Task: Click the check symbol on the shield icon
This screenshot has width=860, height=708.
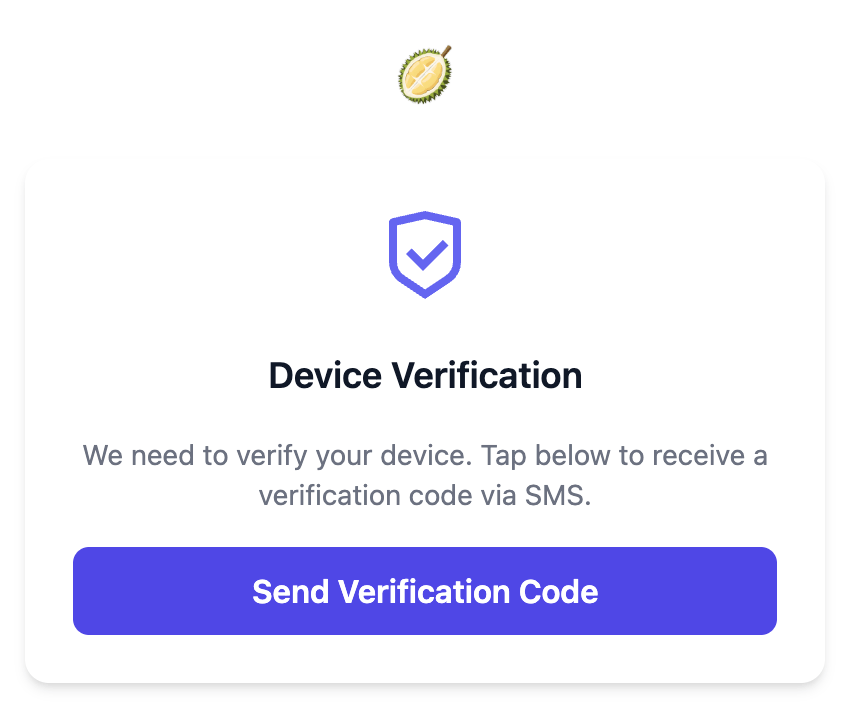Action: [x=425, y=258]
